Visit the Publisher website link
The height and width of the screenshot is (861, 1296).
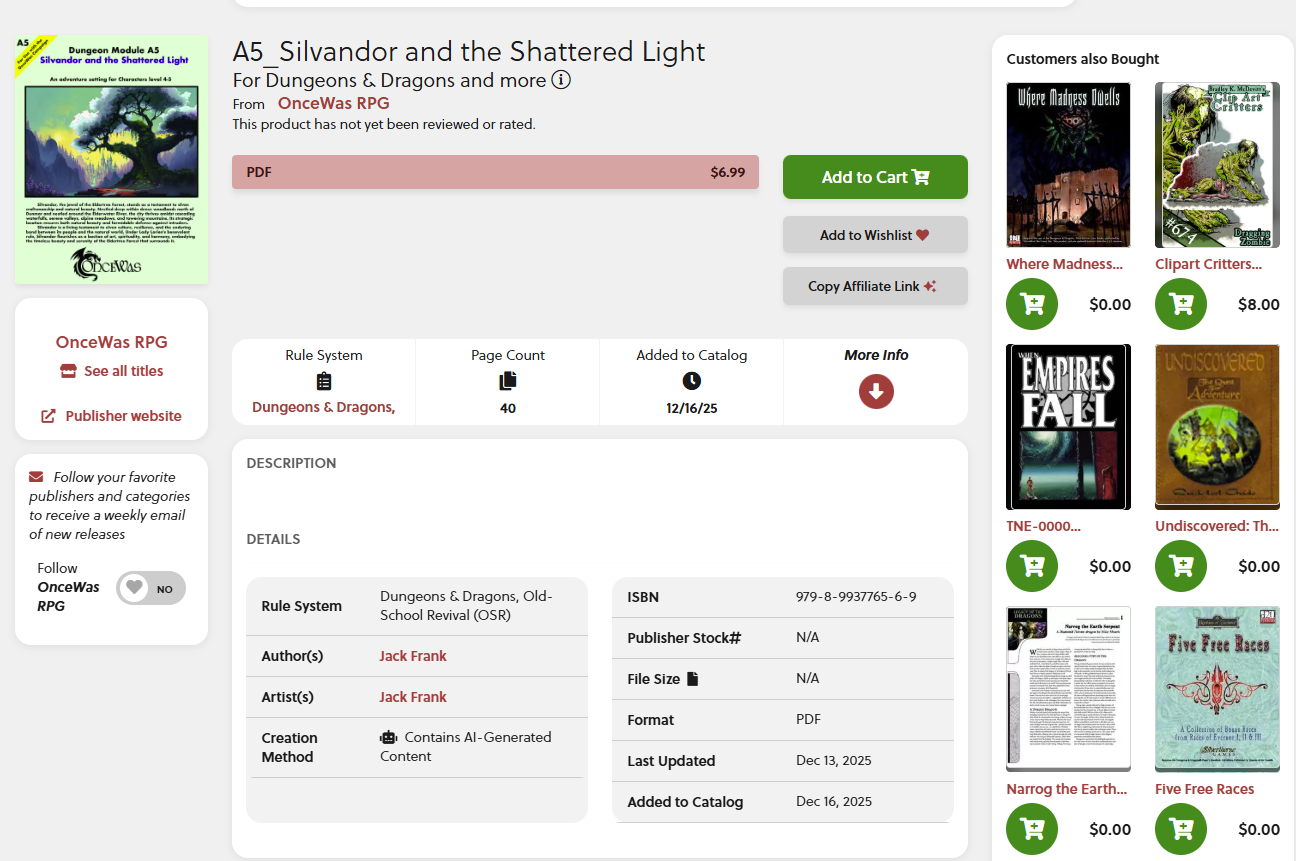112,416
